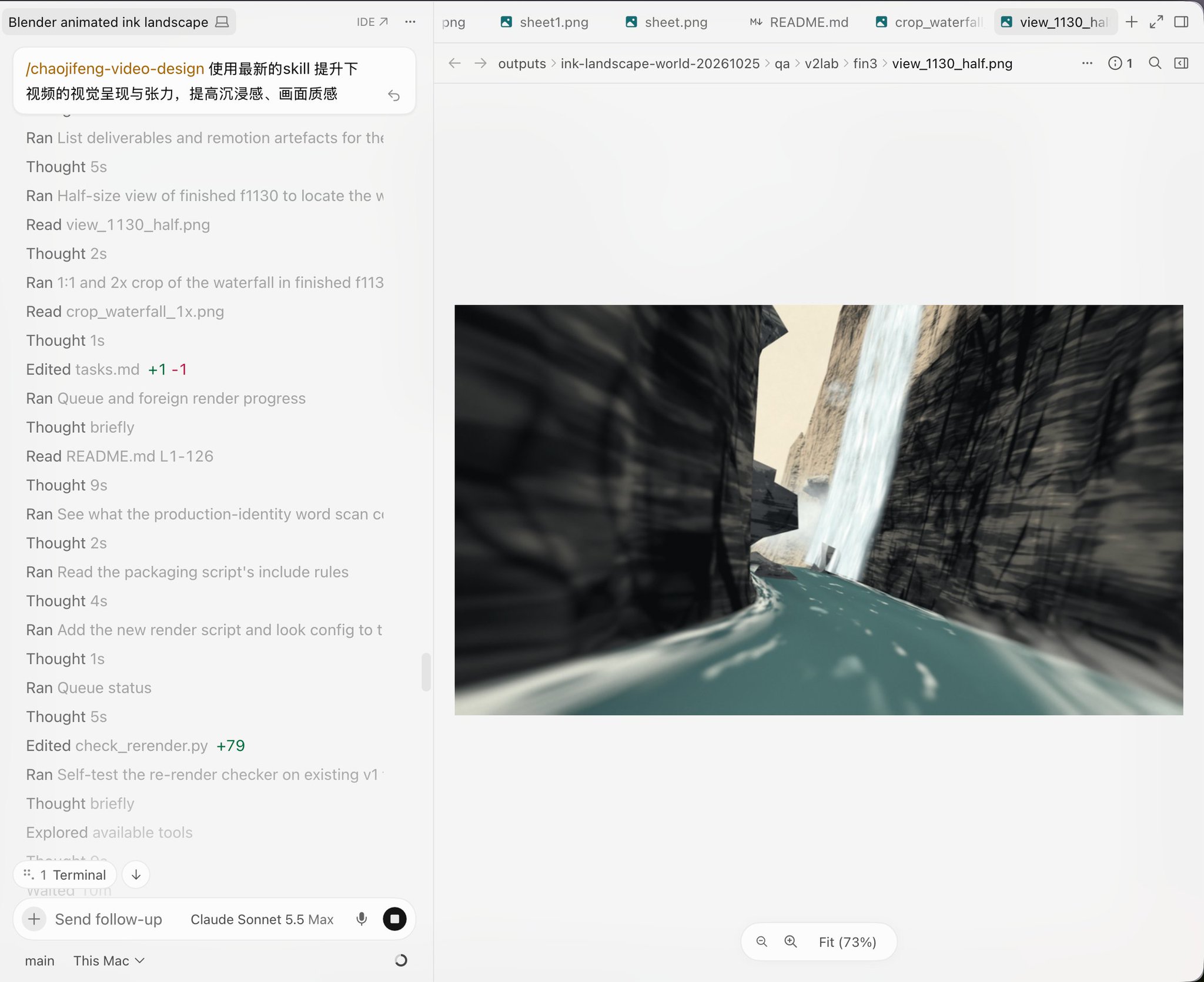Select the view_1130_half tab
The height and width of the screenshot is (982, 1204).
[1056, 22]
